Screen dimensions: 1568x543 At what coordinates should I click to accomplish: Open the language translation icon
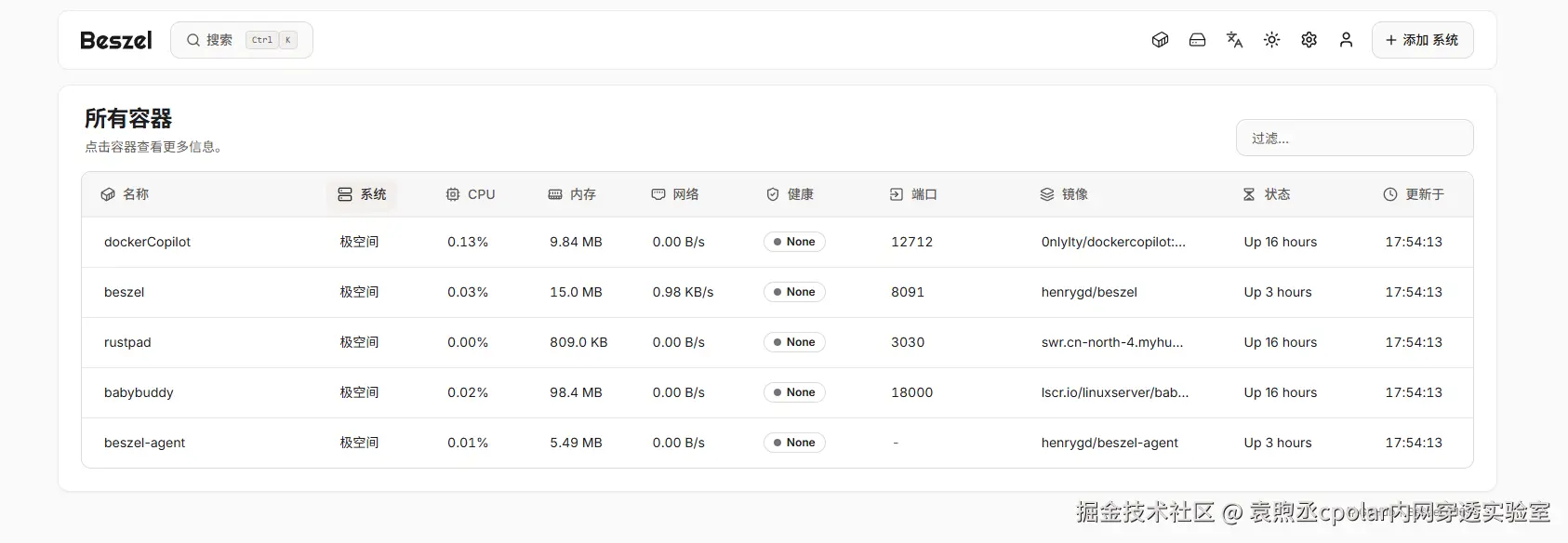[x=1234, y=40]
